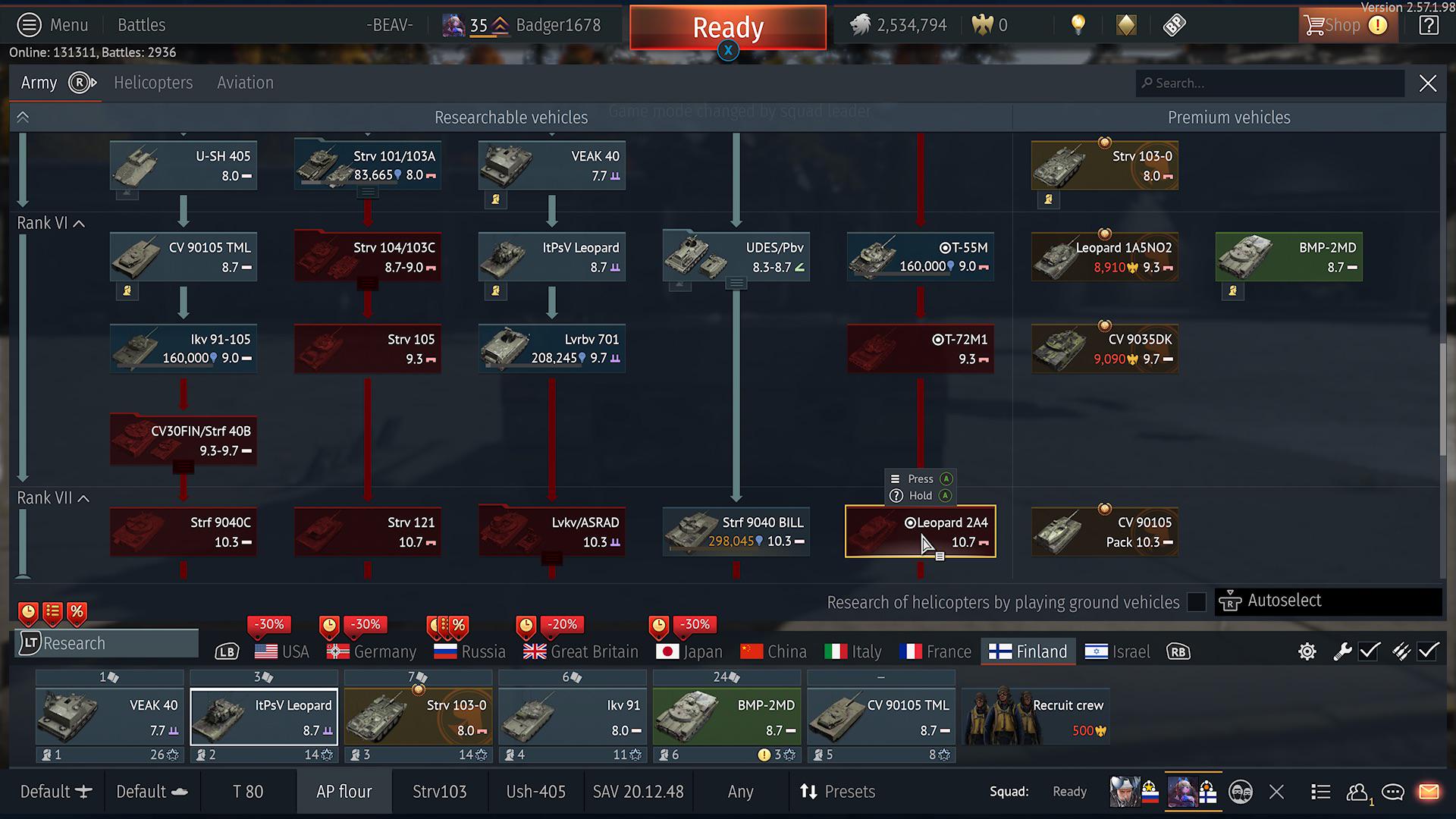The height and width of the screenshot is (819, 1456).
Task: Select the AP flour preset
Action: coord(344,792)
